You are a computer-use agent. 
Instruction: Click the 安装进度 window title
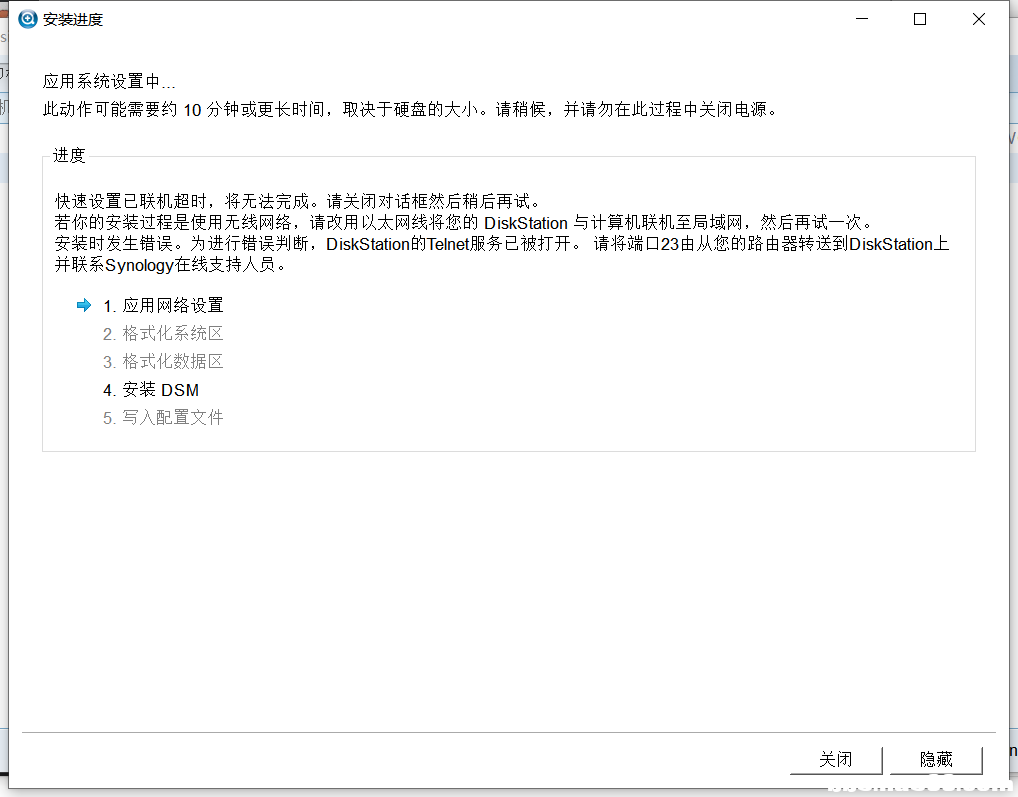[x=73, y=19]
